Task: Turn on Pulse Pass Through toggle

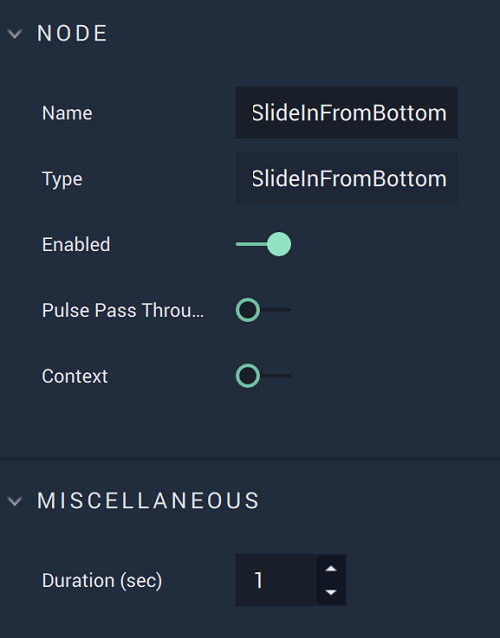Action: coord(263,310)
